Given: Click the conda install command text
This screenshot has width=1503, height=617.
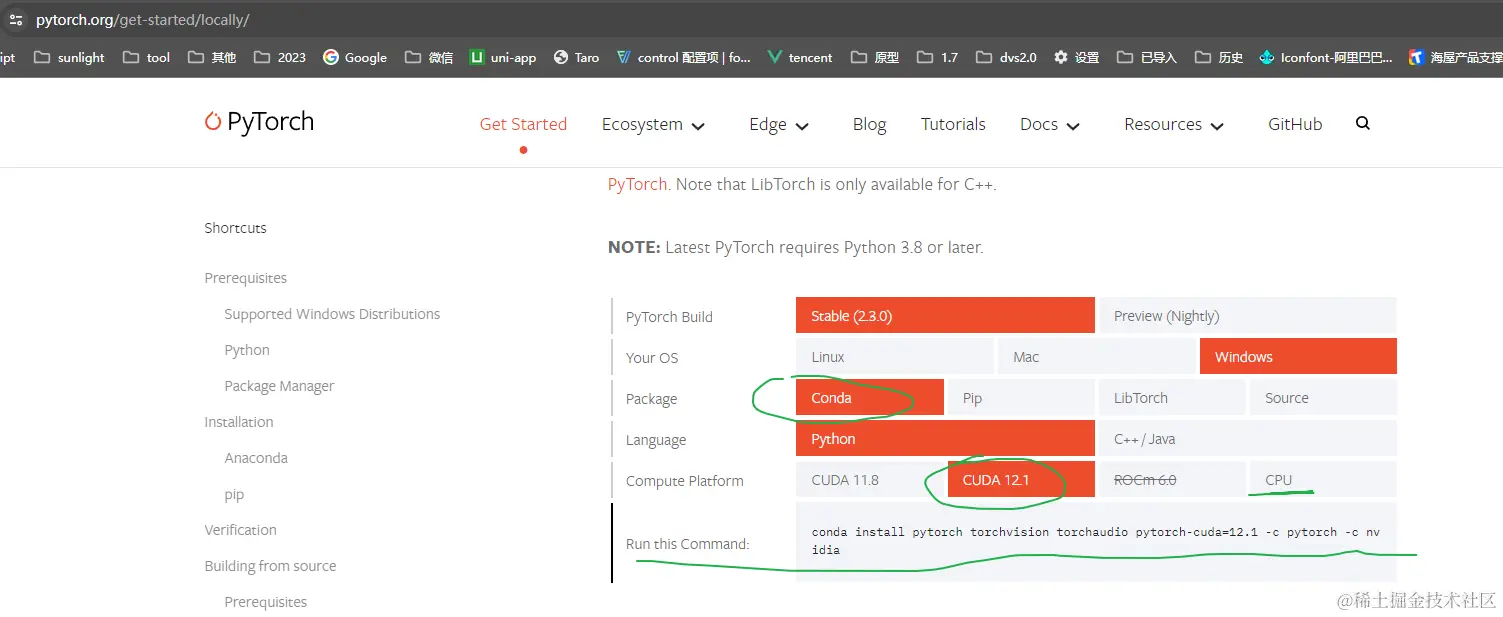Looking at the screenshot, I should [x=1096, y=541].
